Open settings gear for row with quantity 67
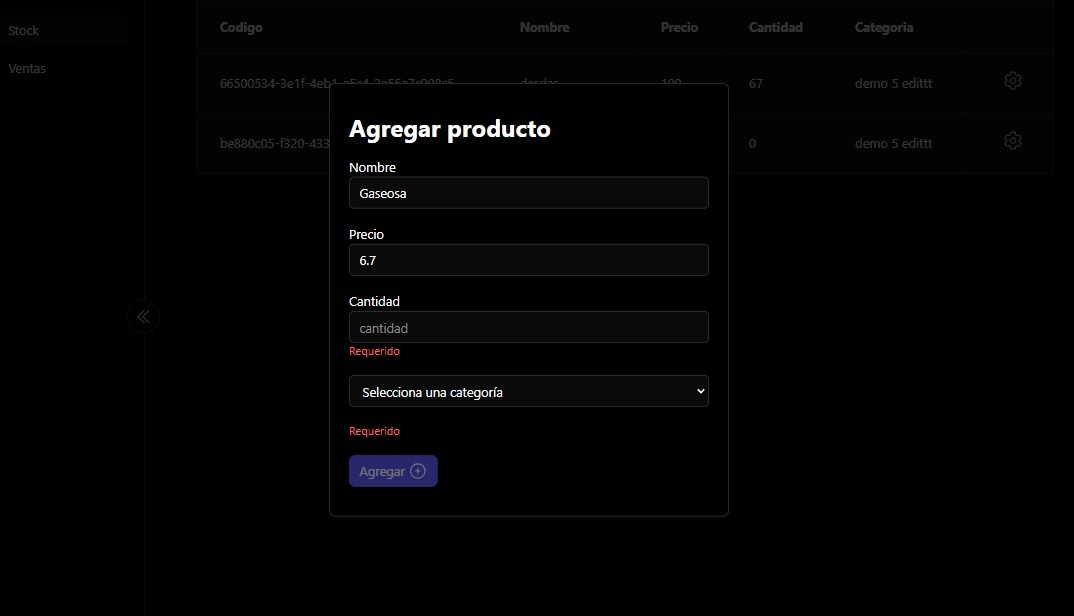1074x616 pixels. (x=1012, y=81)
